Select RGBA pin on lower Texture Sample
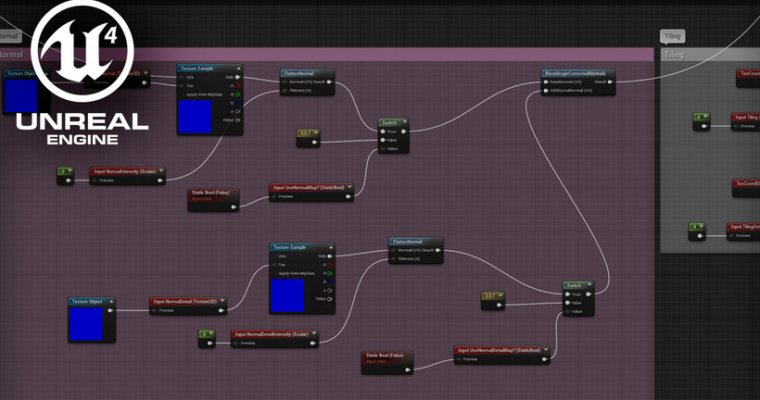Screen dimensions: 760x400 [330, 299]
